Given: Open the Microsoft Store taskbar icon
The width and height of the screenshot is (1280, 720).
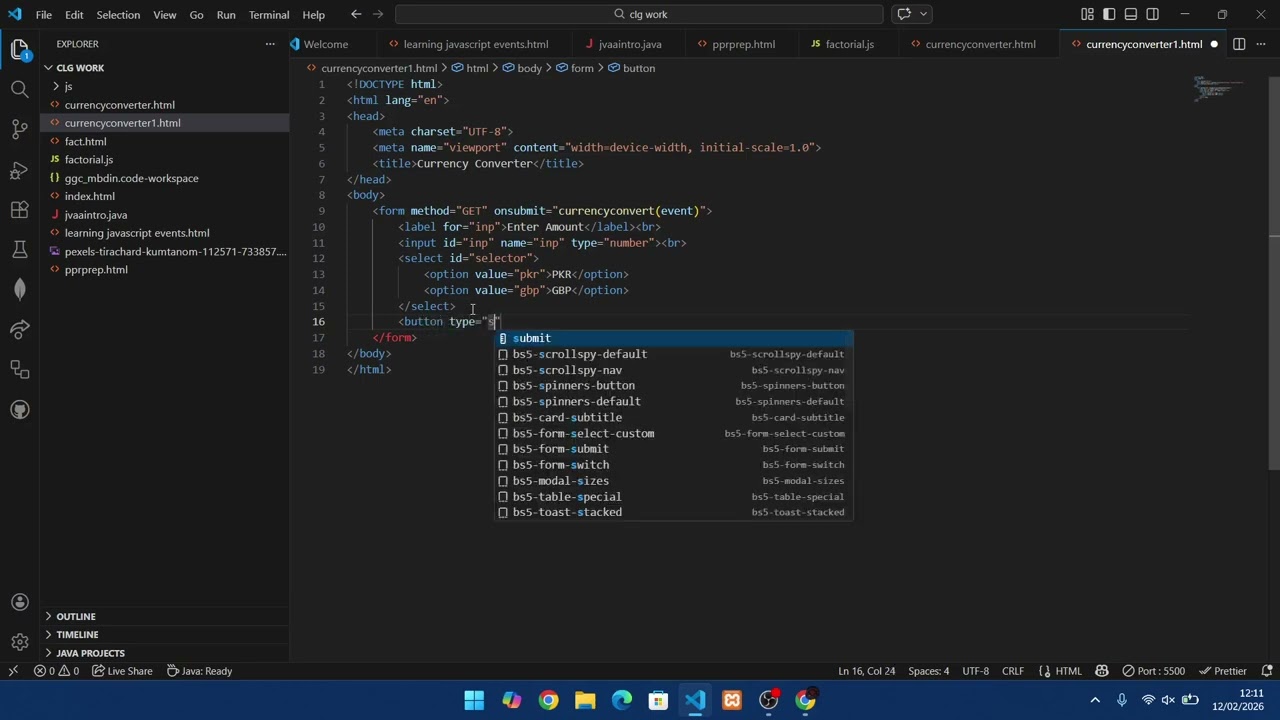Looking at the screenshot, I should click(x=658, y=700).
